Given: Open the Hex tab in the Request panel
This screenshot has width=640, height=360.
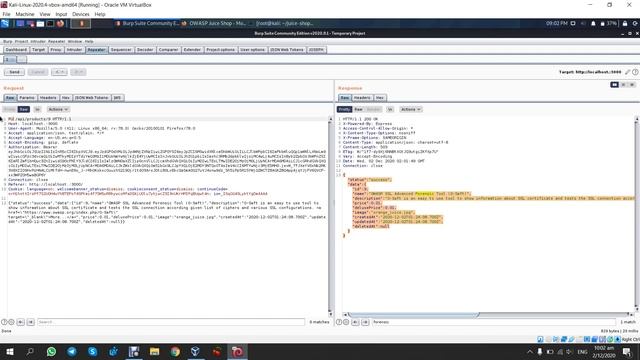Looking at the screenshot, I should (66, 98).
